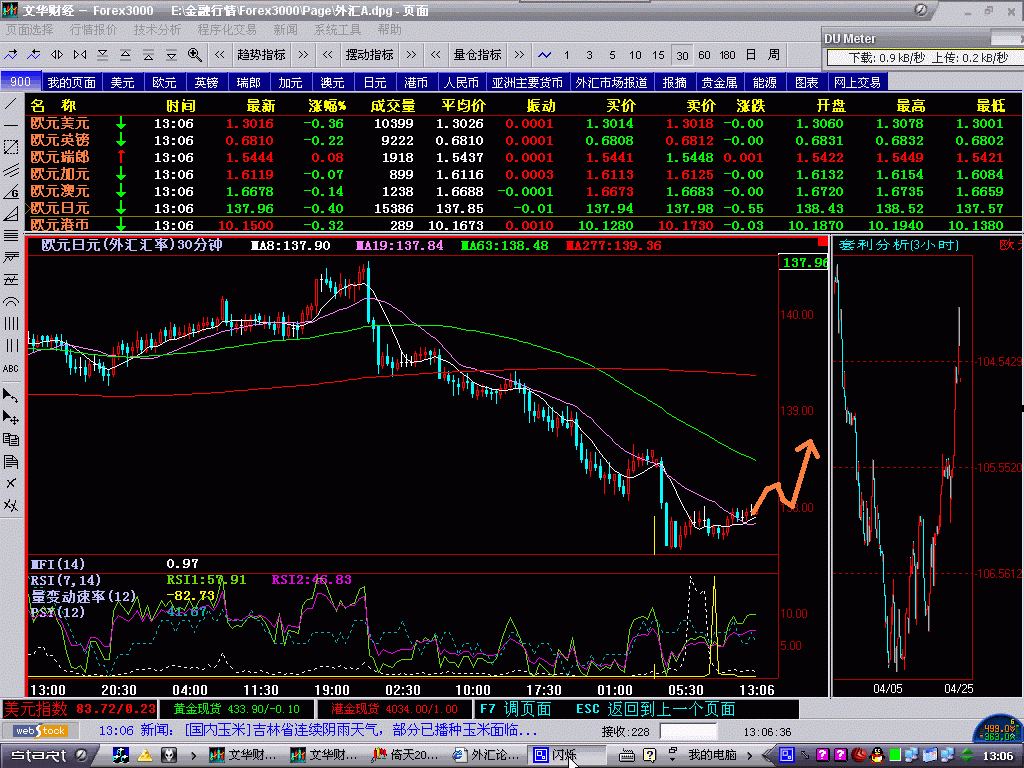Viewport: 1024px width, 768px height.
Task: Click the delete all drawings tool
Action: coord(10,505)
